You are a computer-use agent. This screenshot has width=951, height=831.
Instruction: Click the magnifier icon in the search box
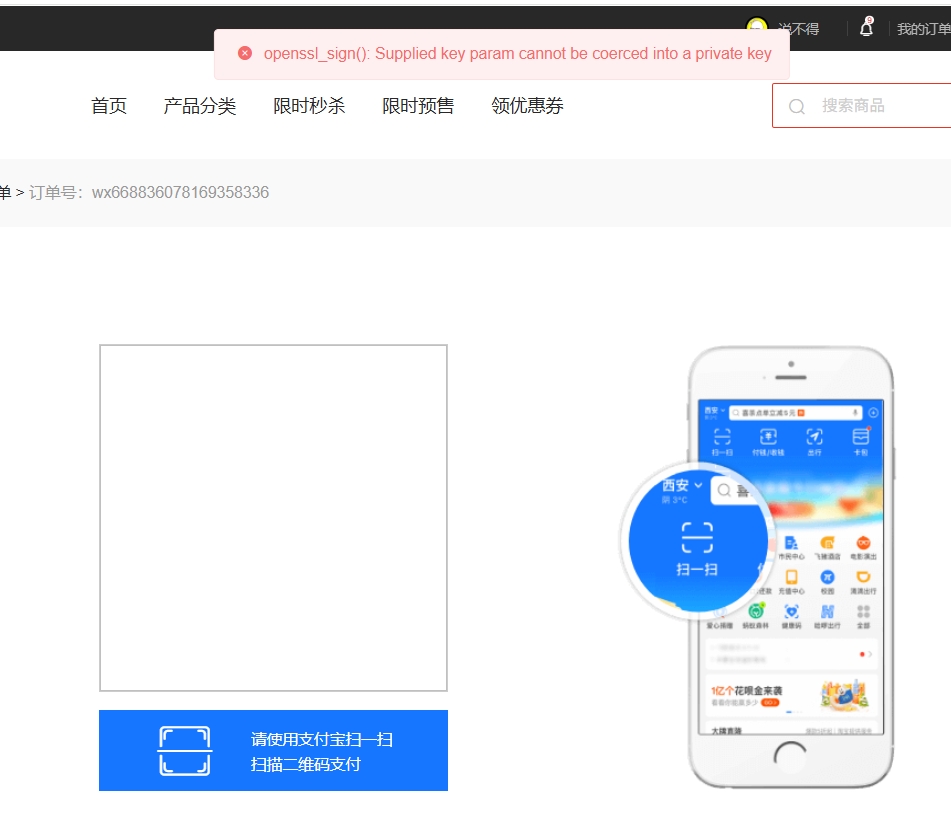click(x=797, y=106)
